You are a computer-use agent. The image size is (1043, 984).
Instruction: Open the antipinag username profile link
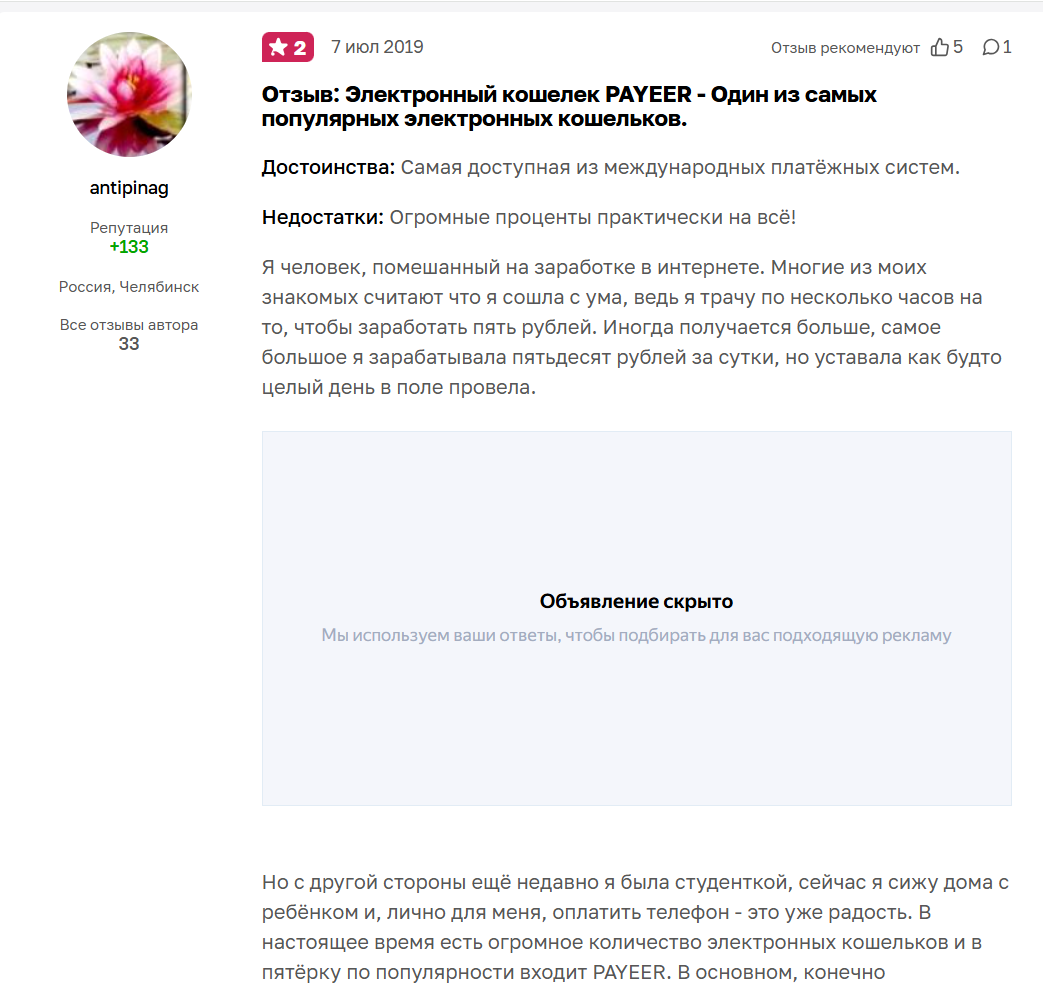[129, 188]
